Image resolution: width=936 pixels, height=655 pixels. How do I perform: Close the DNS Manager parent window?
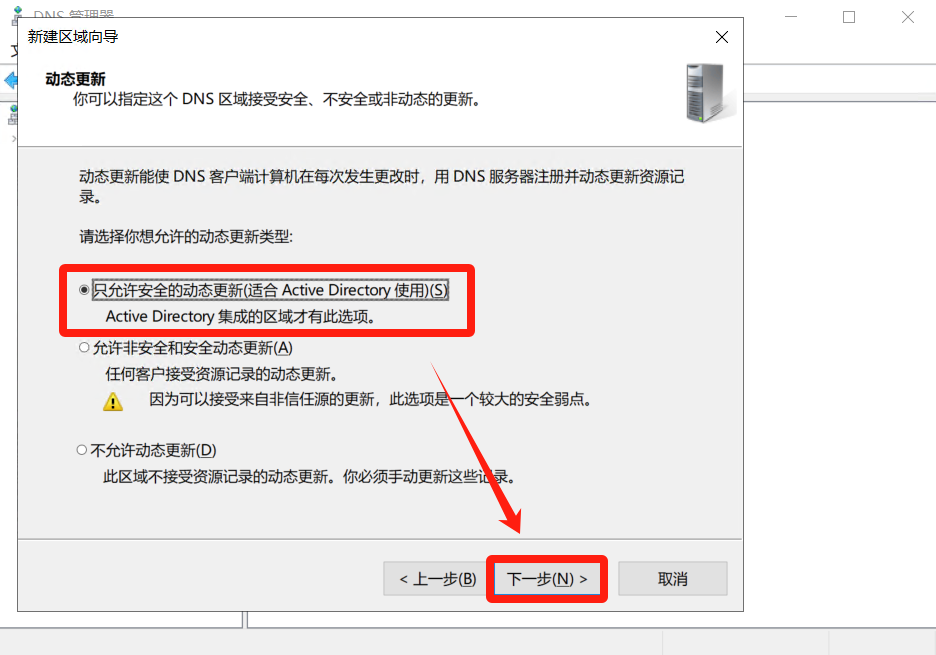[x=907, y=17]
